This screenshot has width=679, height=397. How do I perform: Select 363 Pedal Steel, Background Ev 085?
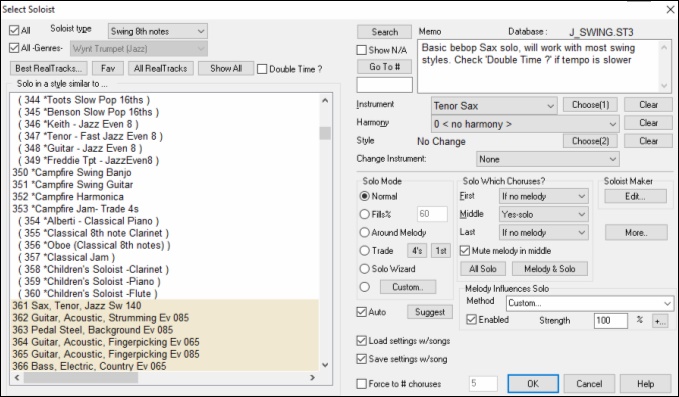(x=165, y=330)
